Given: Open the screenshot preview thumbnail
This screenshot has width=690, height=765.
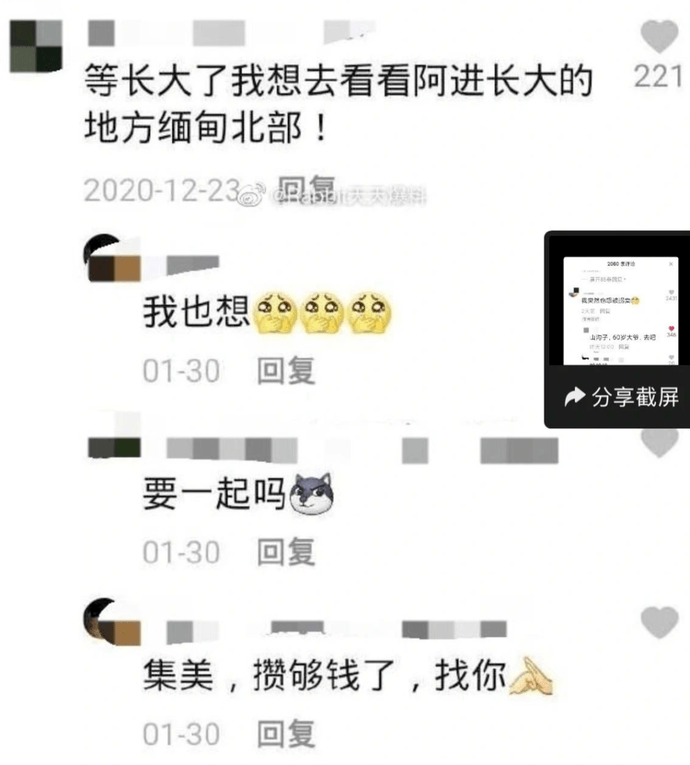Looking at the screenshot, I should [x=621, y=311].
